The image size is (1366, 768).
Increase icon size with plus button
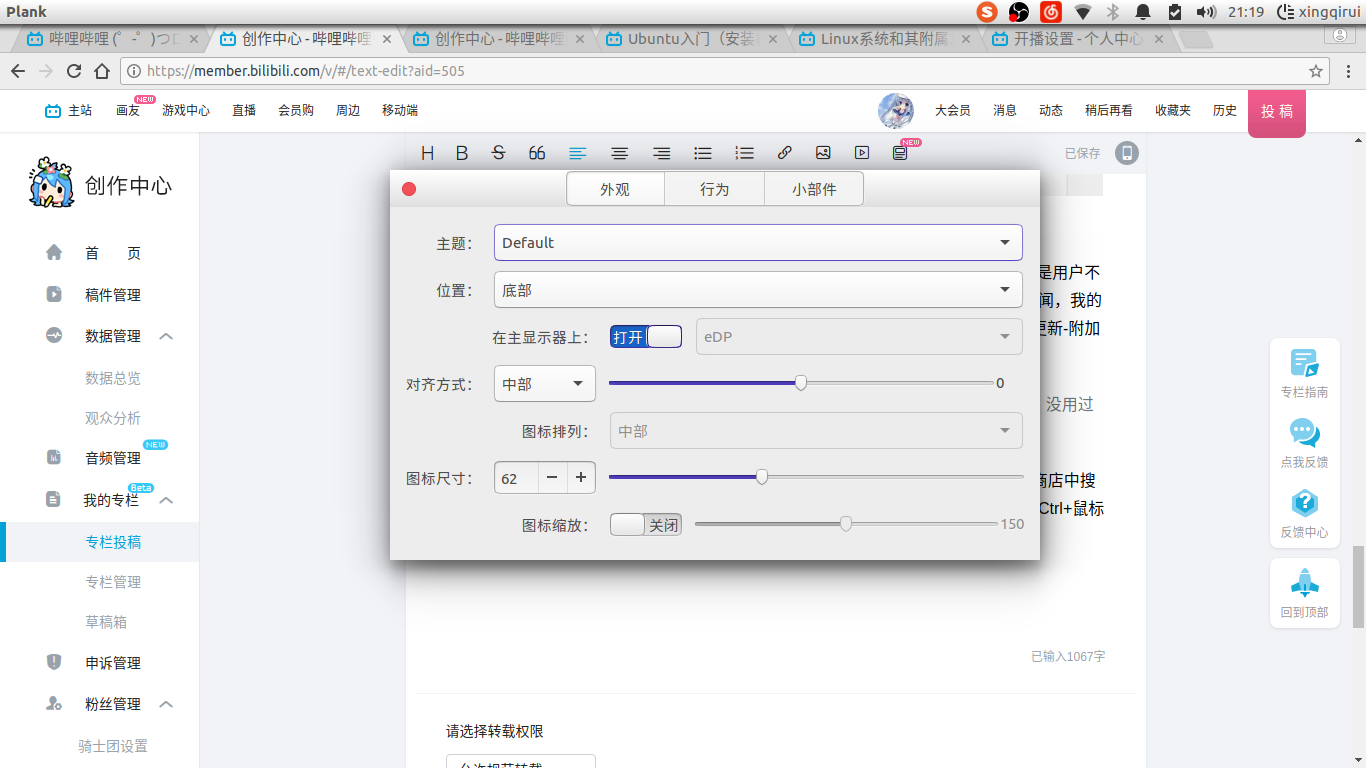[x=581, y=478]
